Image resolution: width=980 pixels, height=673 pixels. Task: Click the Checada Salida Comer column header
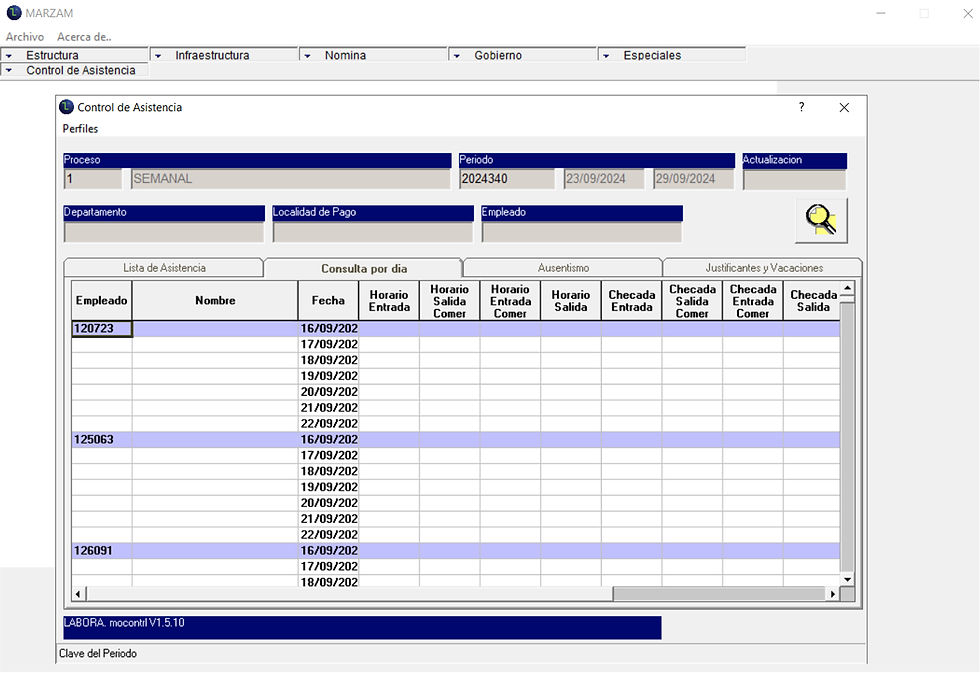(692, 301)
